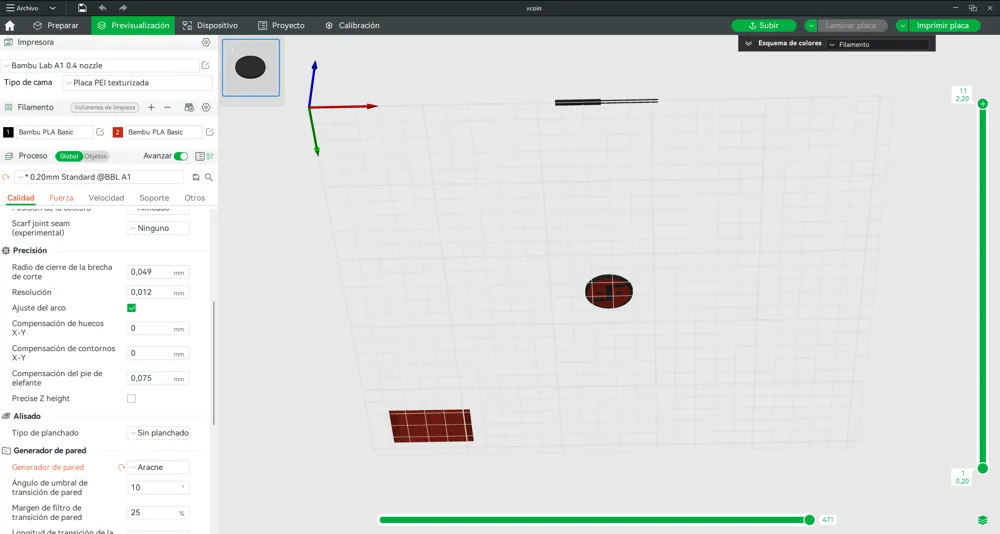Open the Soporte settings tab
1000x534 pixels.
tap(154, 198)
